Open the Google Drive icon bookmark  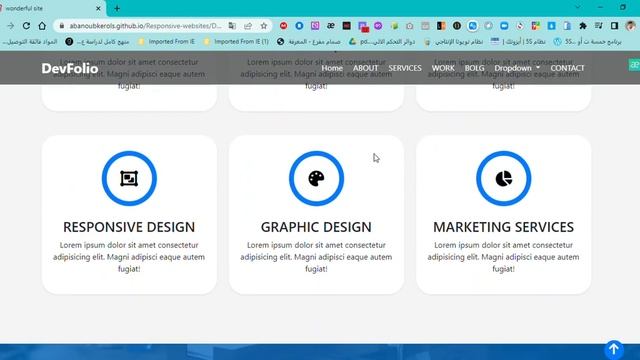[353, 42]
